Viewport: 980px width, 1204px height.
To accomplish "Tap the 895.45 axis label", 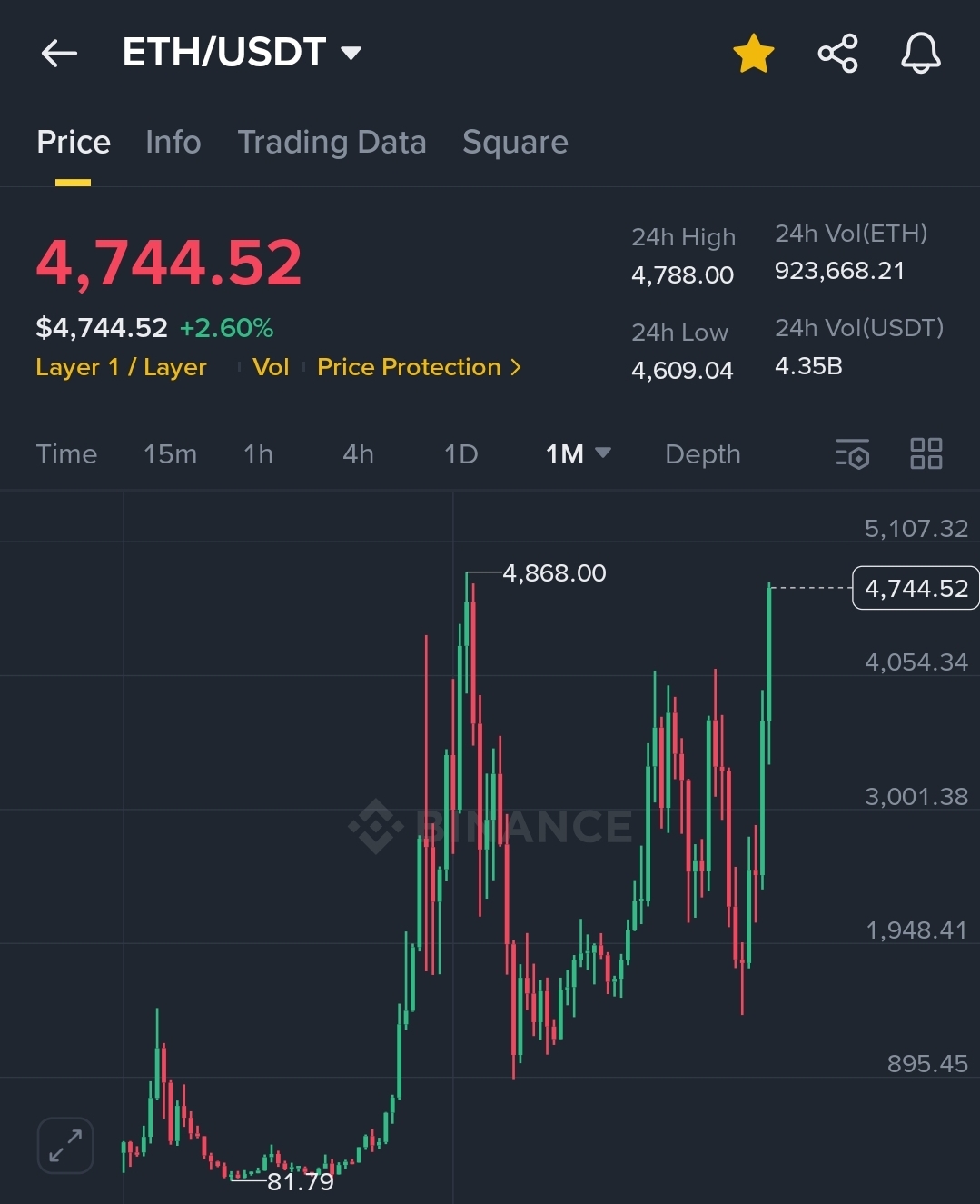I will coord(927,1064).
